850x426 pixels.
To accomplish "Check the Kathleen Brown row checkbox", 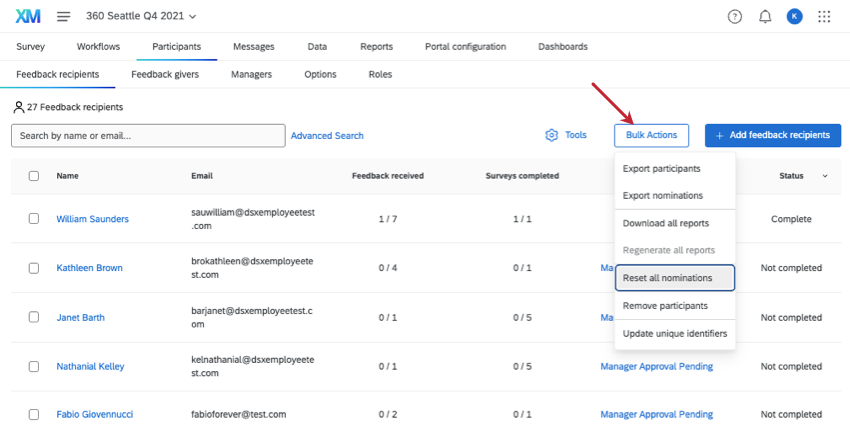I will tap(34, 268).
